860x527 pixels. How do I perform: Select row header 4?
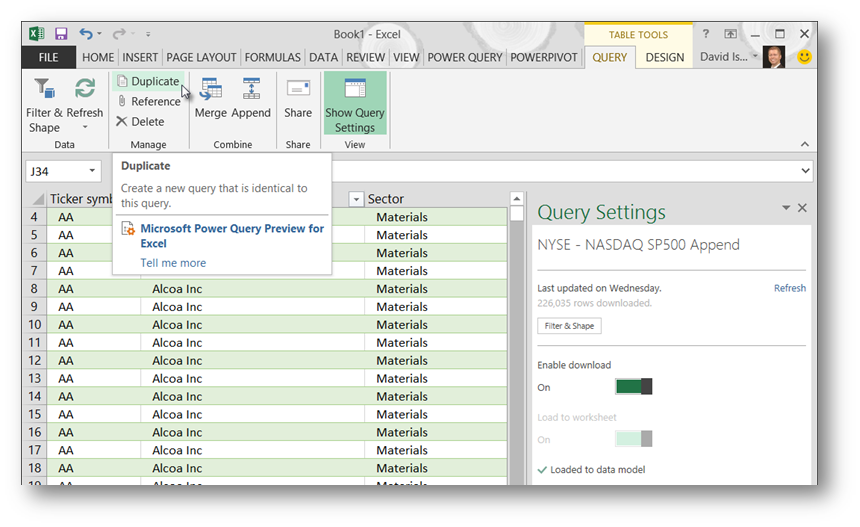35,217
